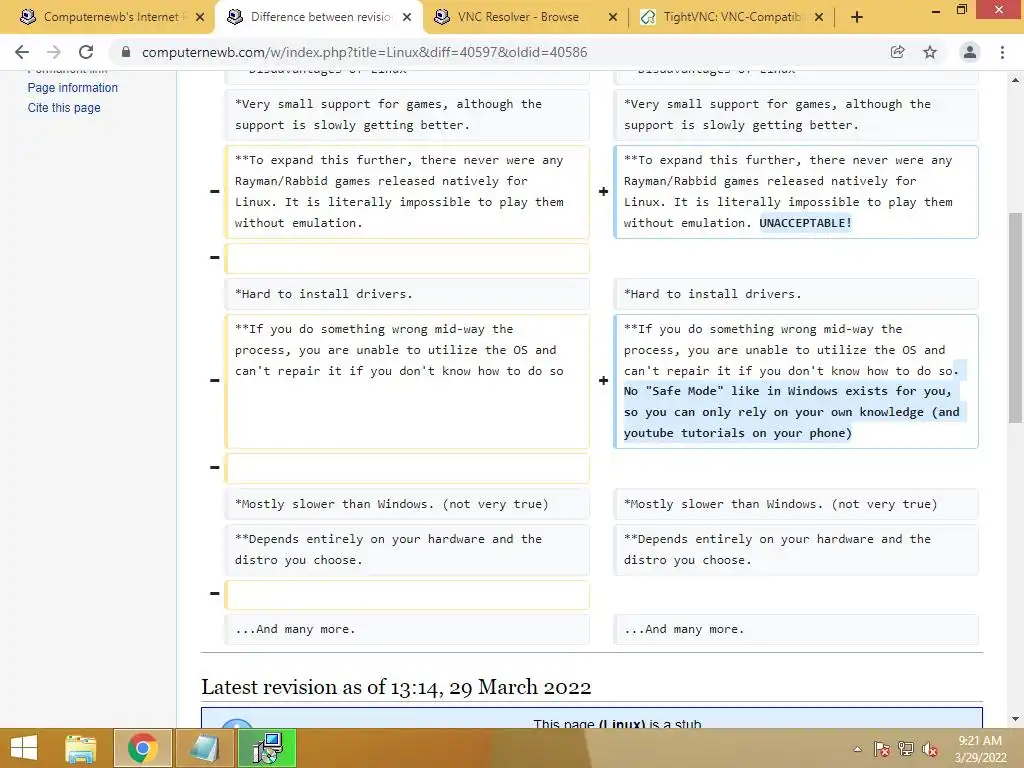Click the Latest revision as of 13:14 heading
The height and width of the screenshot is (768, 1024).
tap(396, 687)
